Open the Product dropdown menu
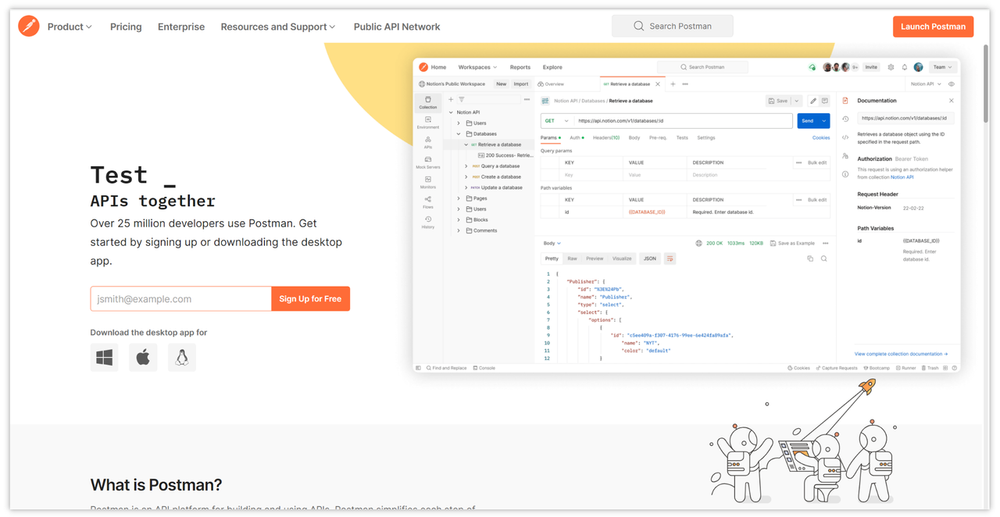This screenshot has height=517, width=1000. point(70,27)
